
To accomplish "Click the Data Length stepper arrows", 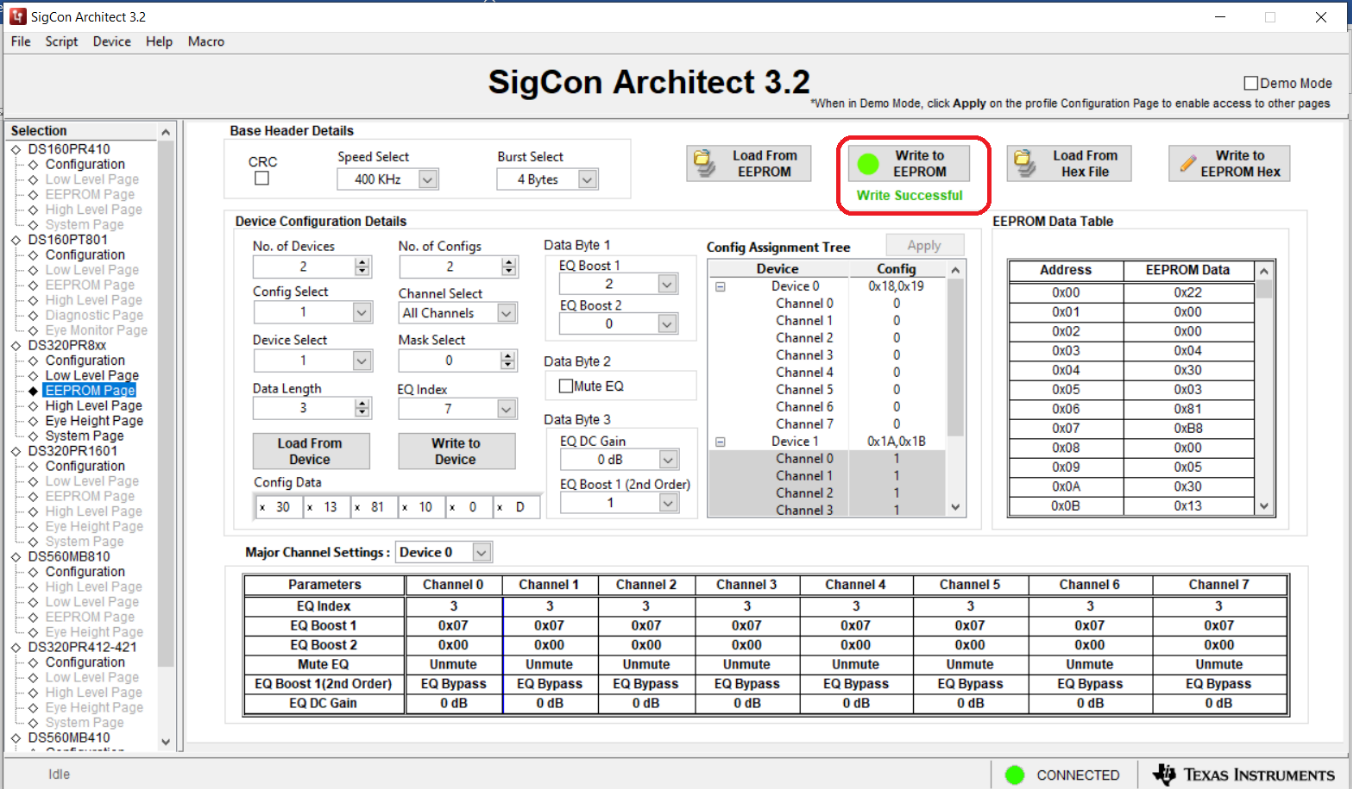I will [362, 408].
